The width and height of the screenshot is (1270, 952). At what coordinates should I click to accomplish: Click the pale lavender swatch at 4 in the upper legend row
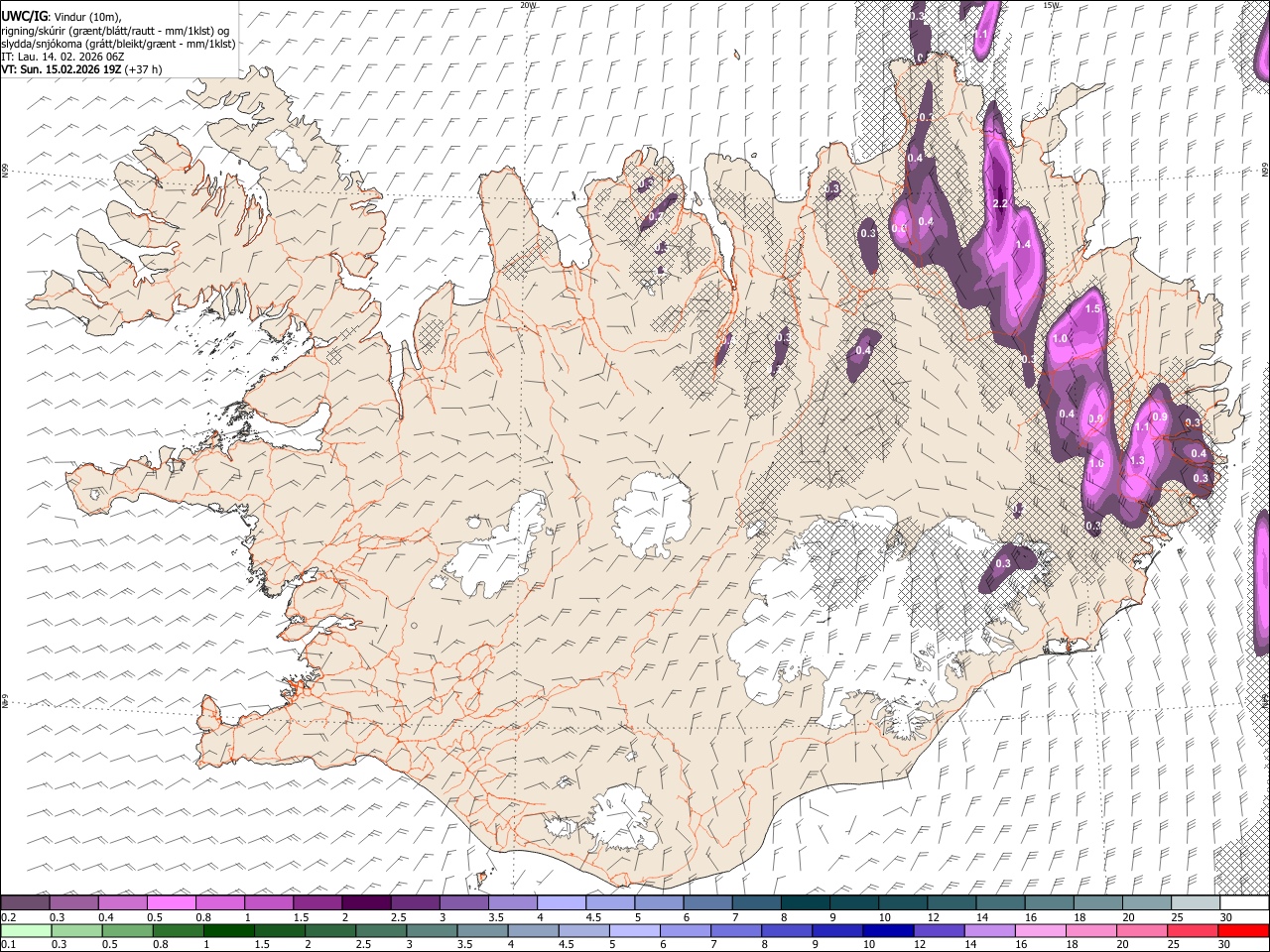561,903
